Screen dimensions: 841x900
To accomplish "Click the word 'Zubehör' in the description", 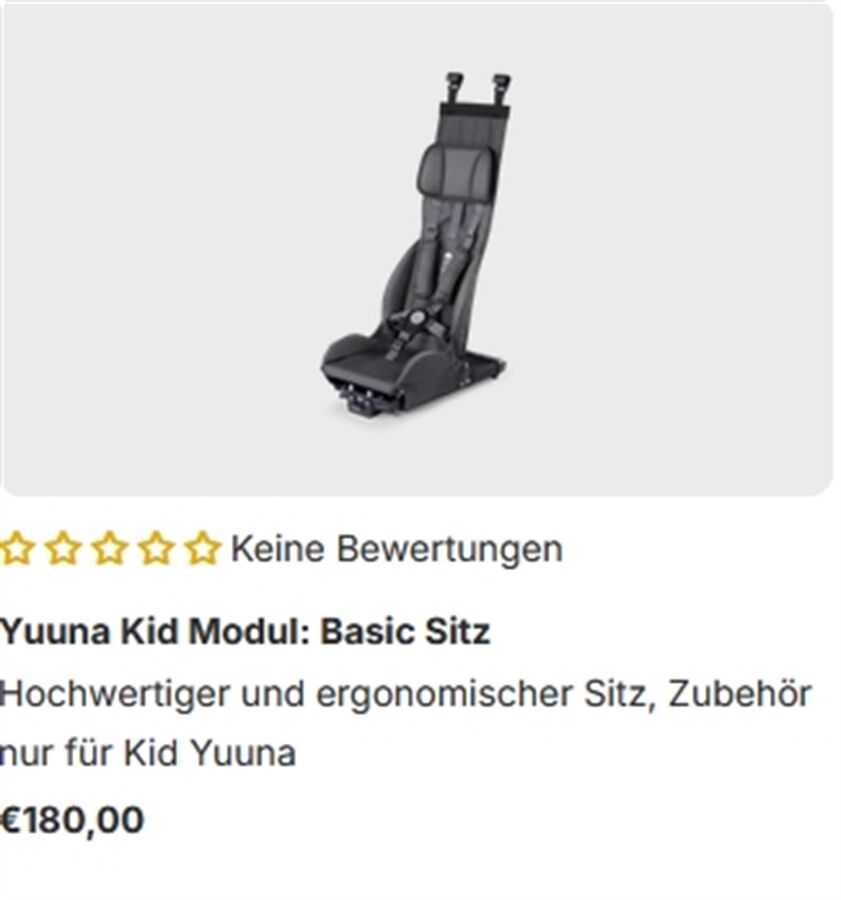I will click(740, 694).
